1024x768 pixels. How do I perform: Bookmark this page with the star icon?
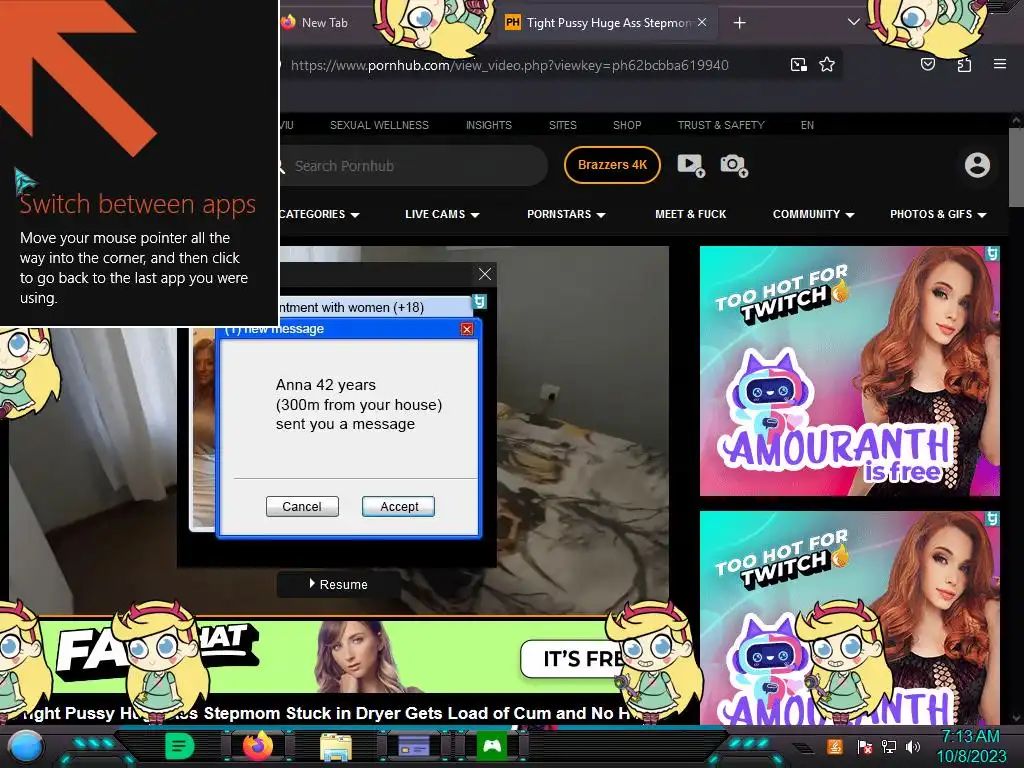[827, 64]
